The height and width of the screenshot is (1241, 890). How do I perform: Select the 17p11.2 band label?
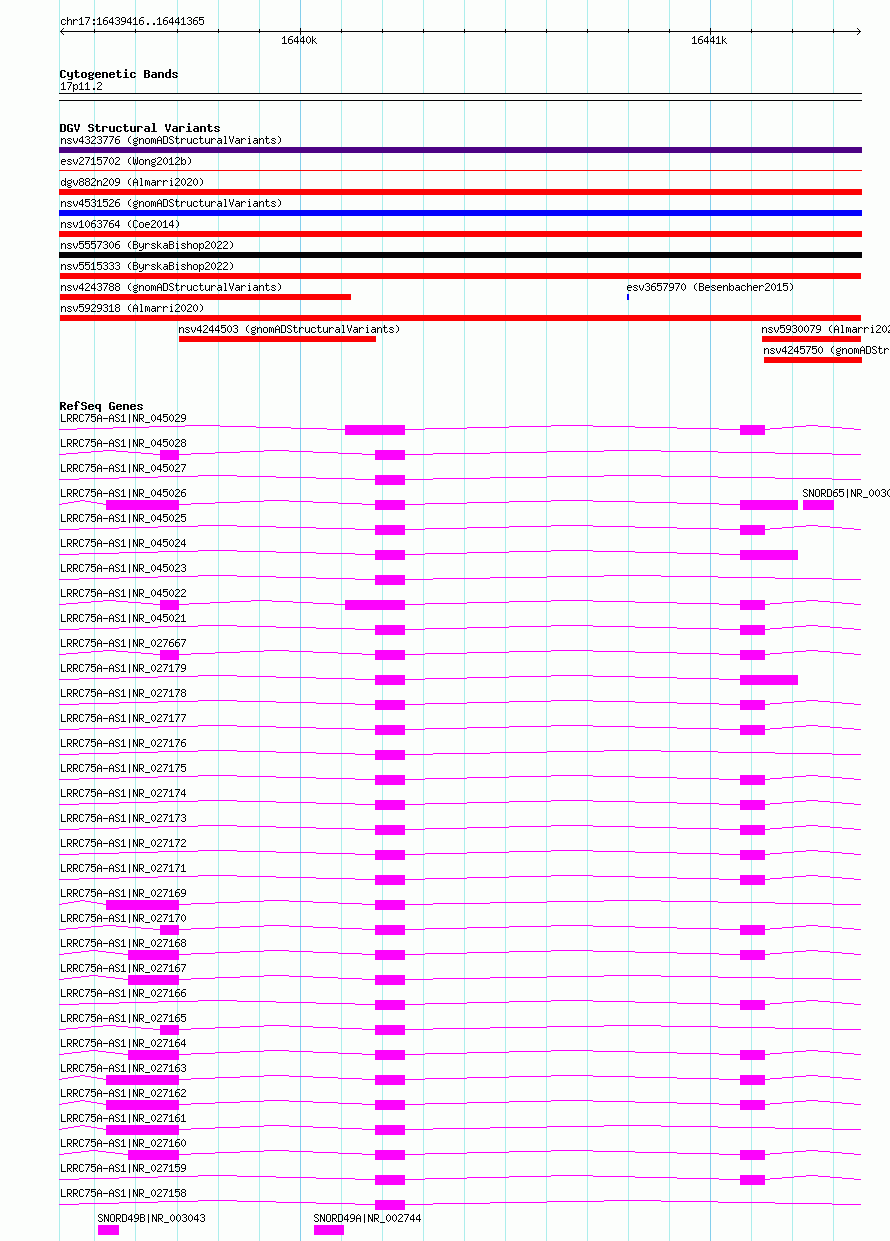(81, 86)
